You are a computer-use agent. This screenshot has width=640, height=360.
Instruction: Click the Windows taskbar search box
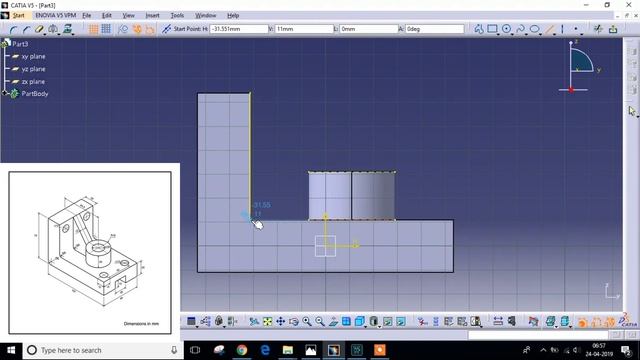click(x=102, y=350)
